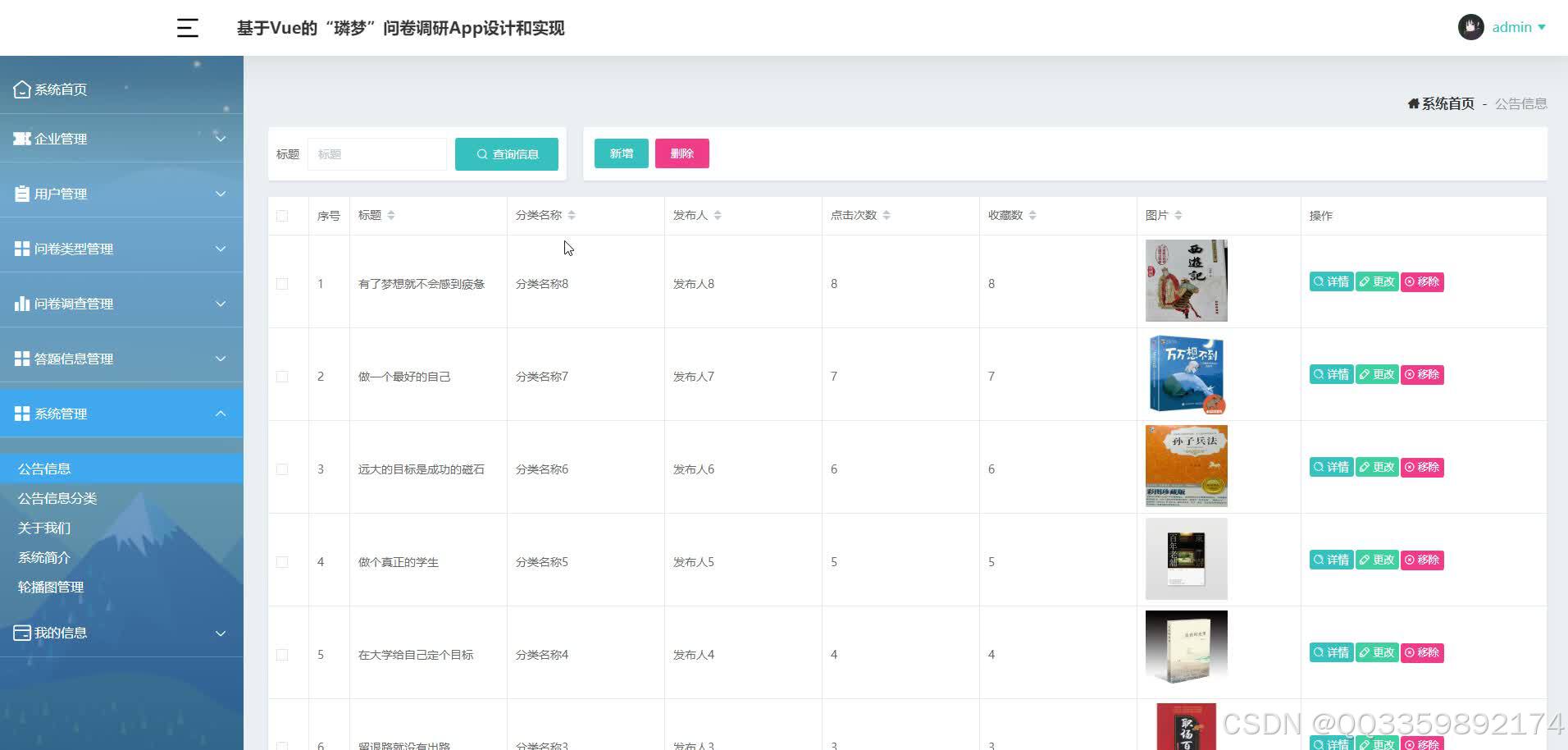Check the row 4 checkbox
1568x750 pixels.
[282, 562]
